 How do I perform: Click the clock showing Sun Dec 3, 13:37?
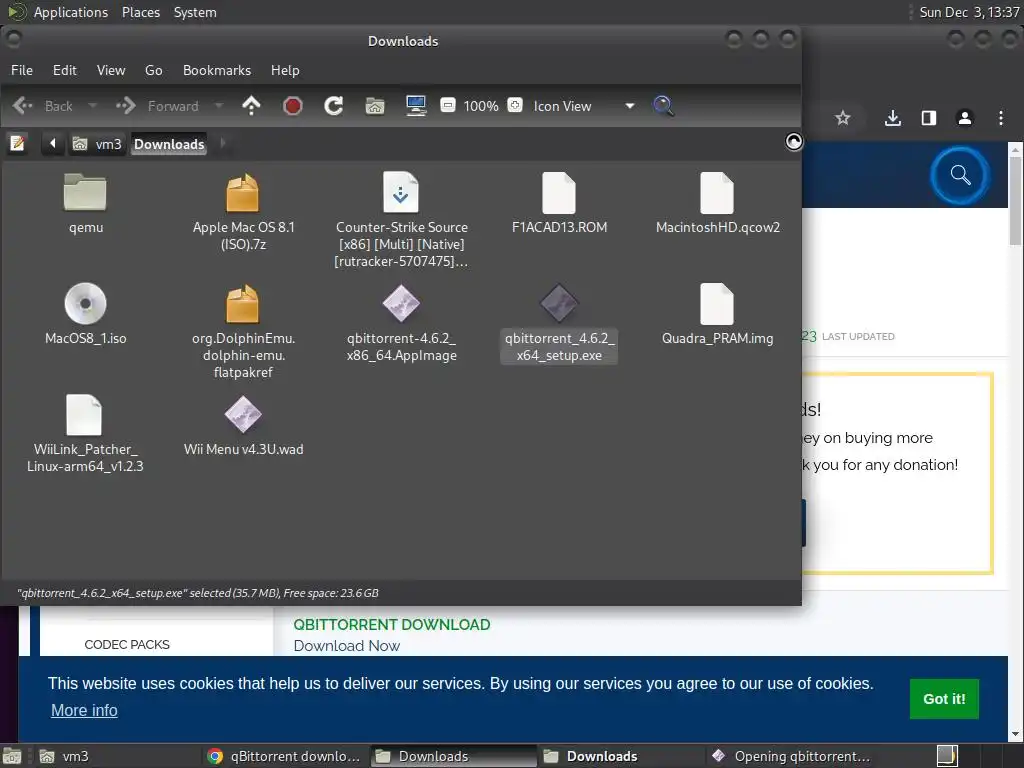969,12
